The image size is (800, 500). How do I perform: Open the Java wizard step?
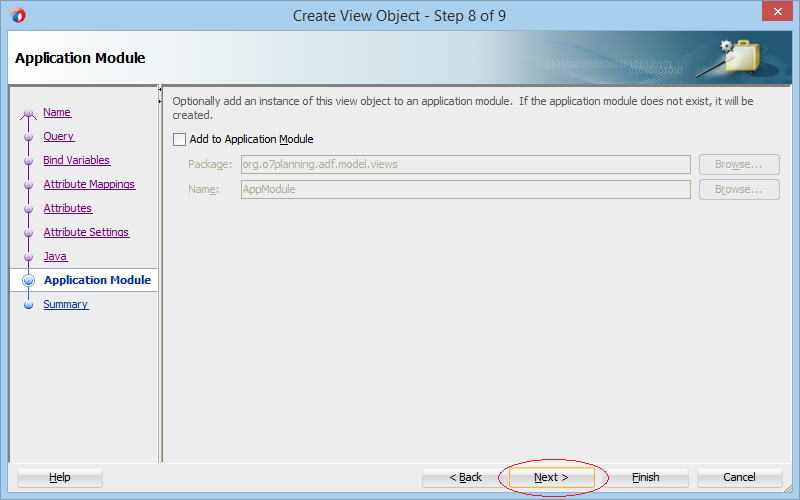pyautogui.click(x=55, y=256)
